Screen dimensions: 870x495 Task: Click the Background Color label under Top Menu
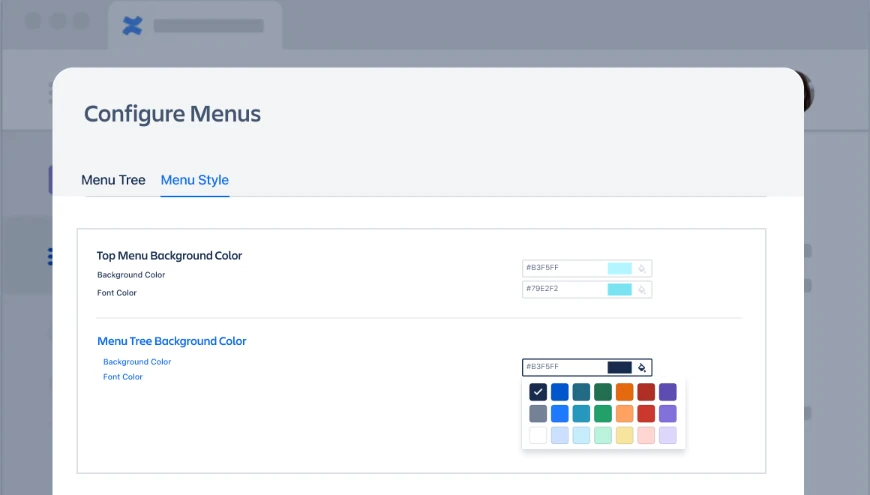tap(131, 275)
